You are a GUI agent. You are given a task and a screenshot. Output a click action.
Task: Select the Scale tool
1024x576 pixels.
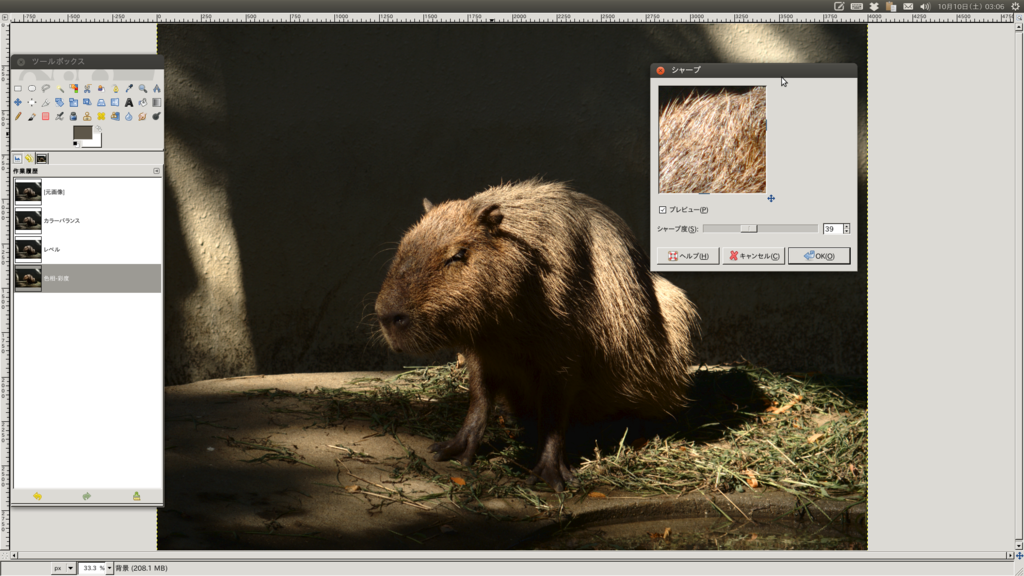click(73, 103)
